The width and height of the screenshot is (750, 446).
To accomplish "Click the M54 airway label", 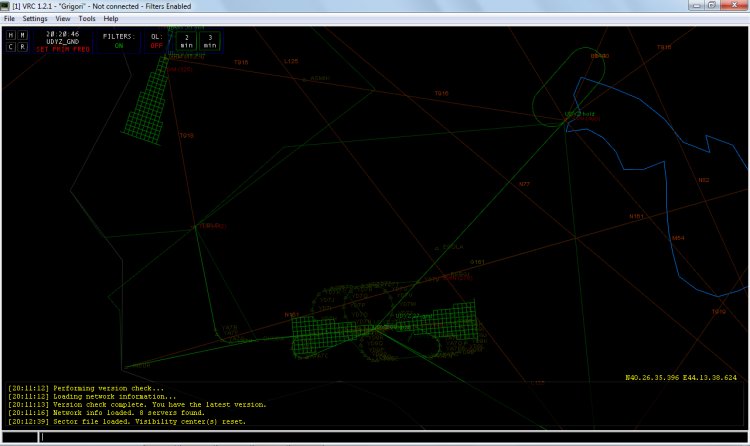I will [x=678, y=238].
